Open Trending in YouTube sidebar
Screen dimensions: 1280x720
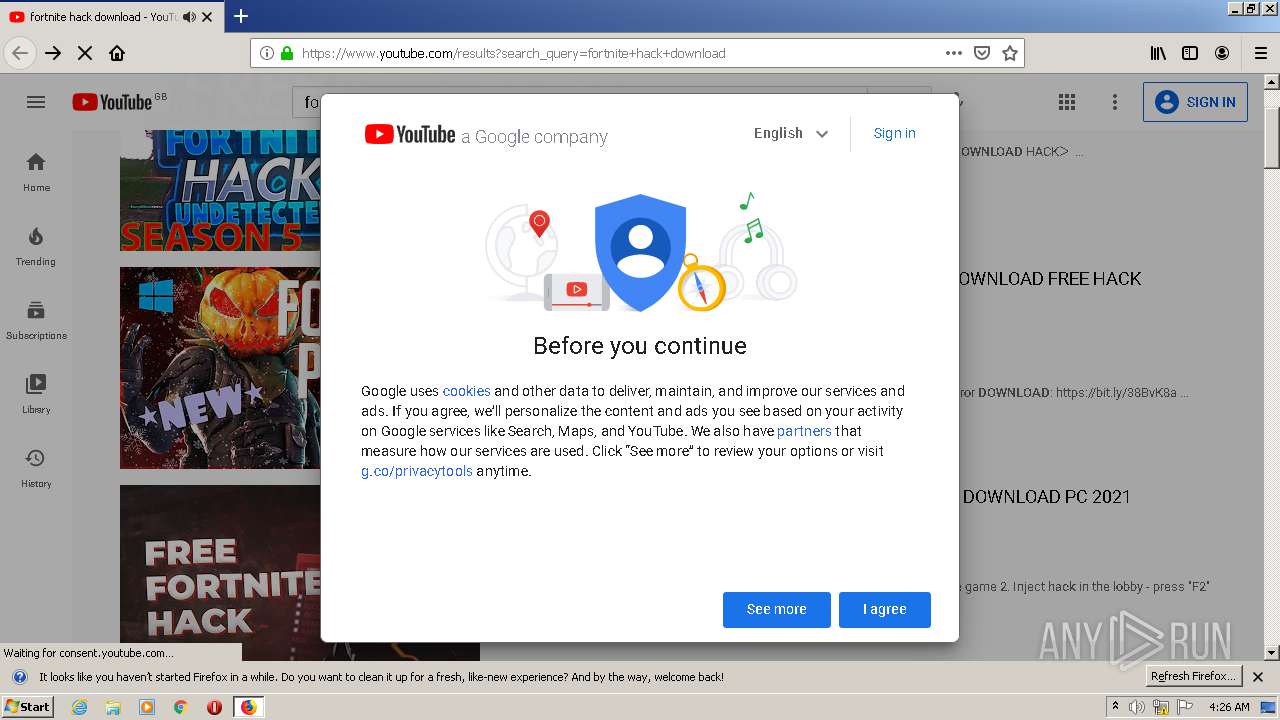[x=36, y=246]
